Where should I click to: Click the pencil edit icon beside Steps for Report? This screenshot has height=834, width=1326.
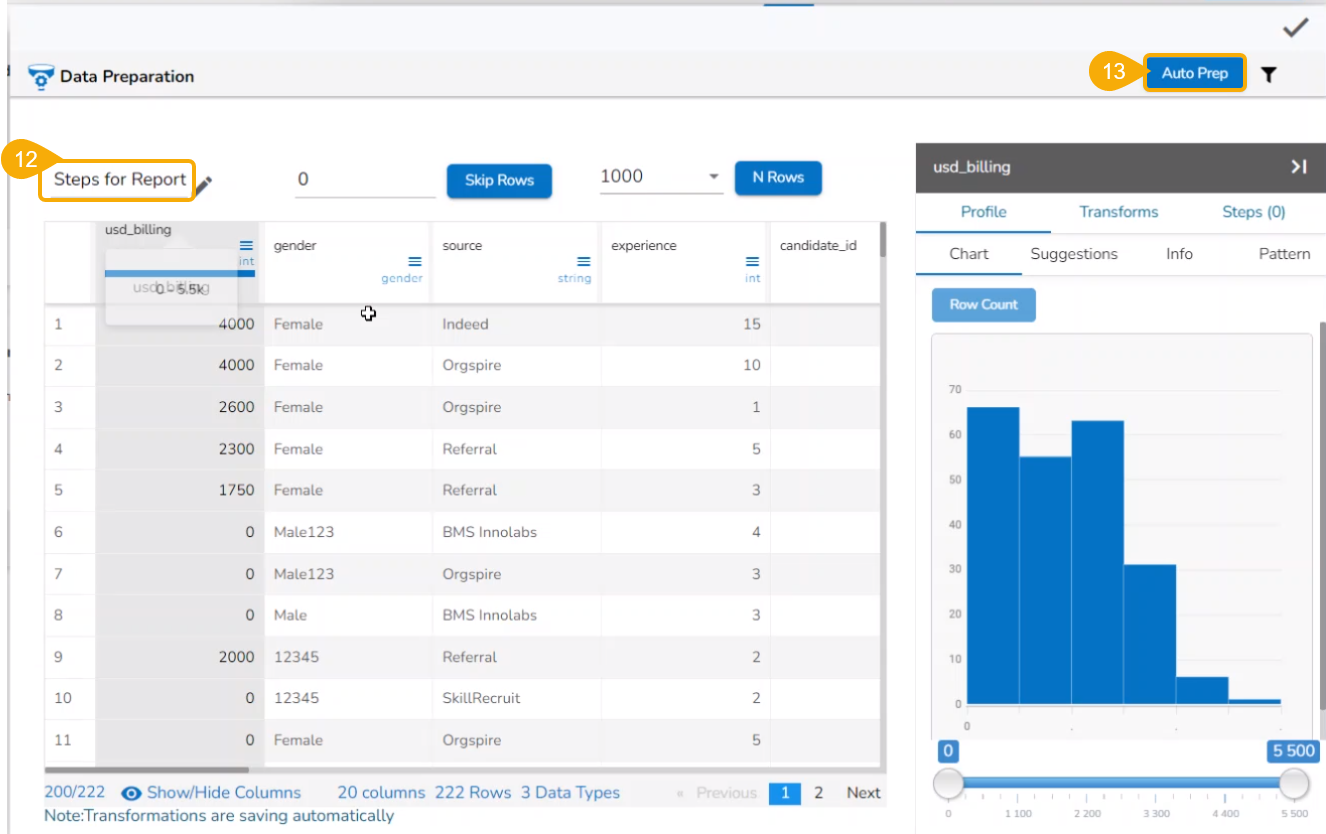tap(204, 184)
